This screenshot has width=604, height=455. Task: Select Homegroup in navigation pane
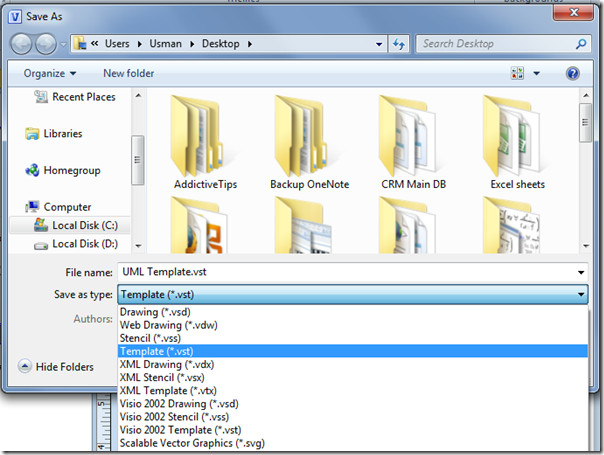coord(63,170)
